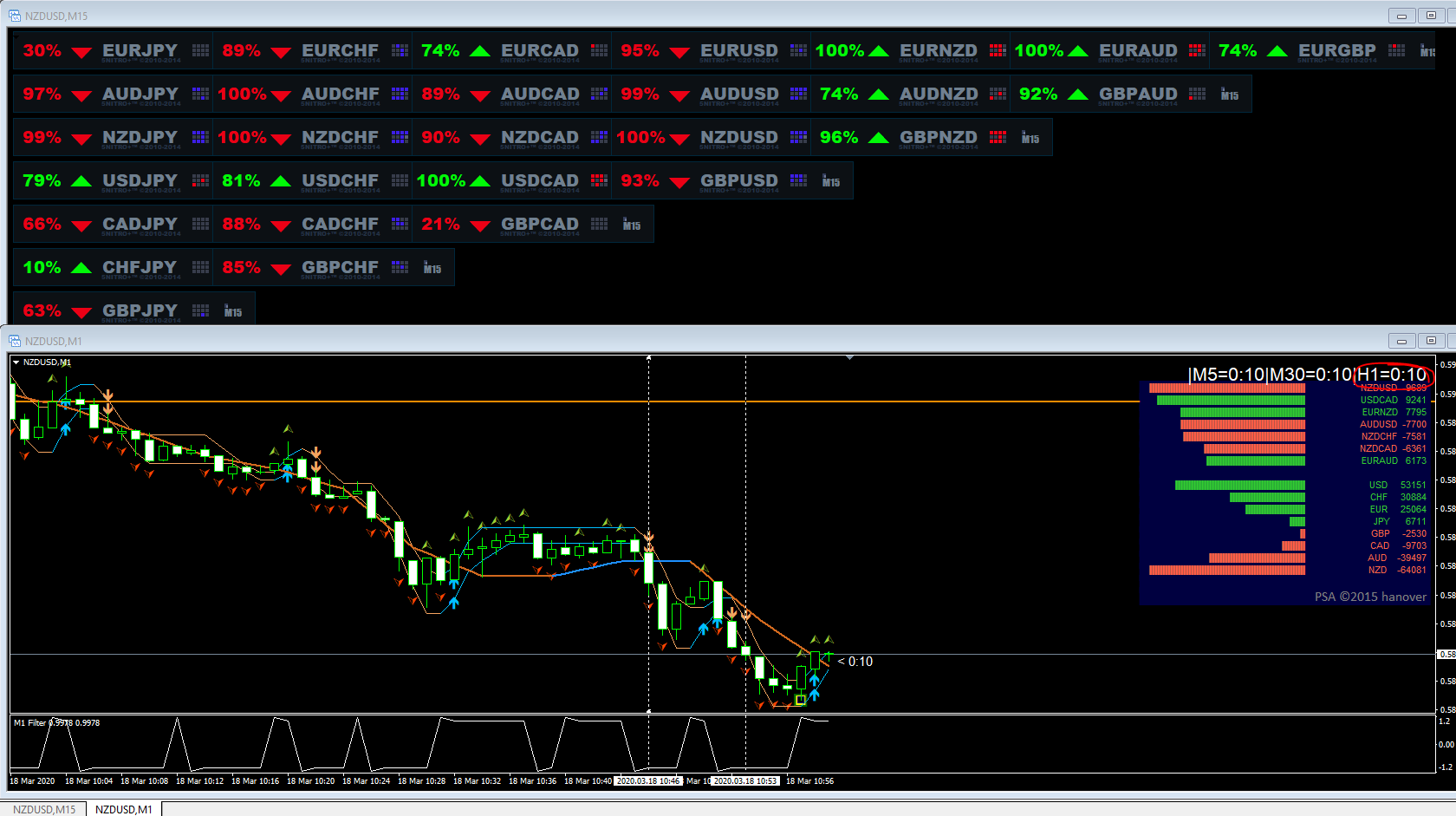Click the M15 timeframe icon after GBPJPY
The image size is (1456, 816).
233,310
